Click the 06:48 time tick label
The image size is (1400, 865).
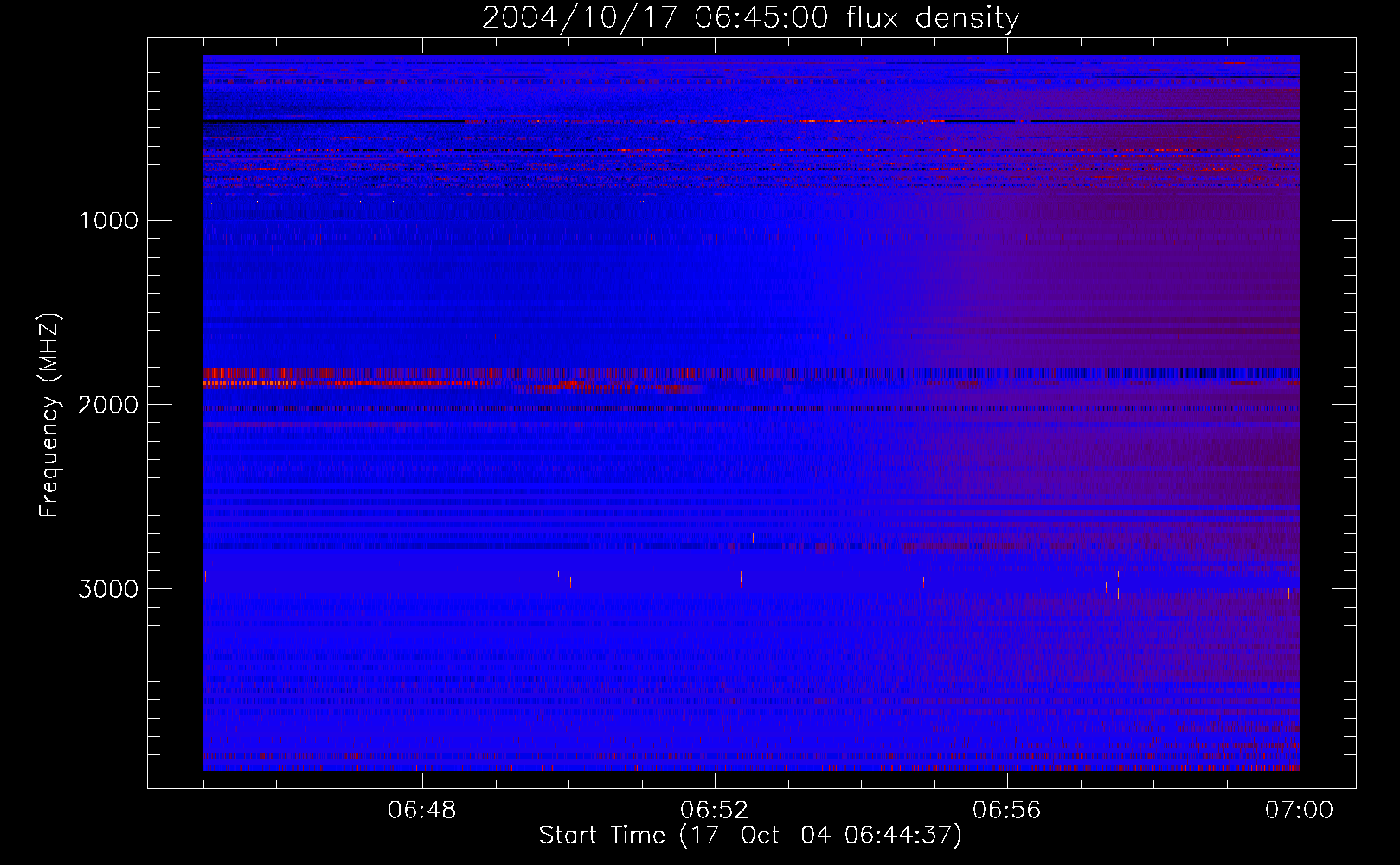tap(421, 811)
